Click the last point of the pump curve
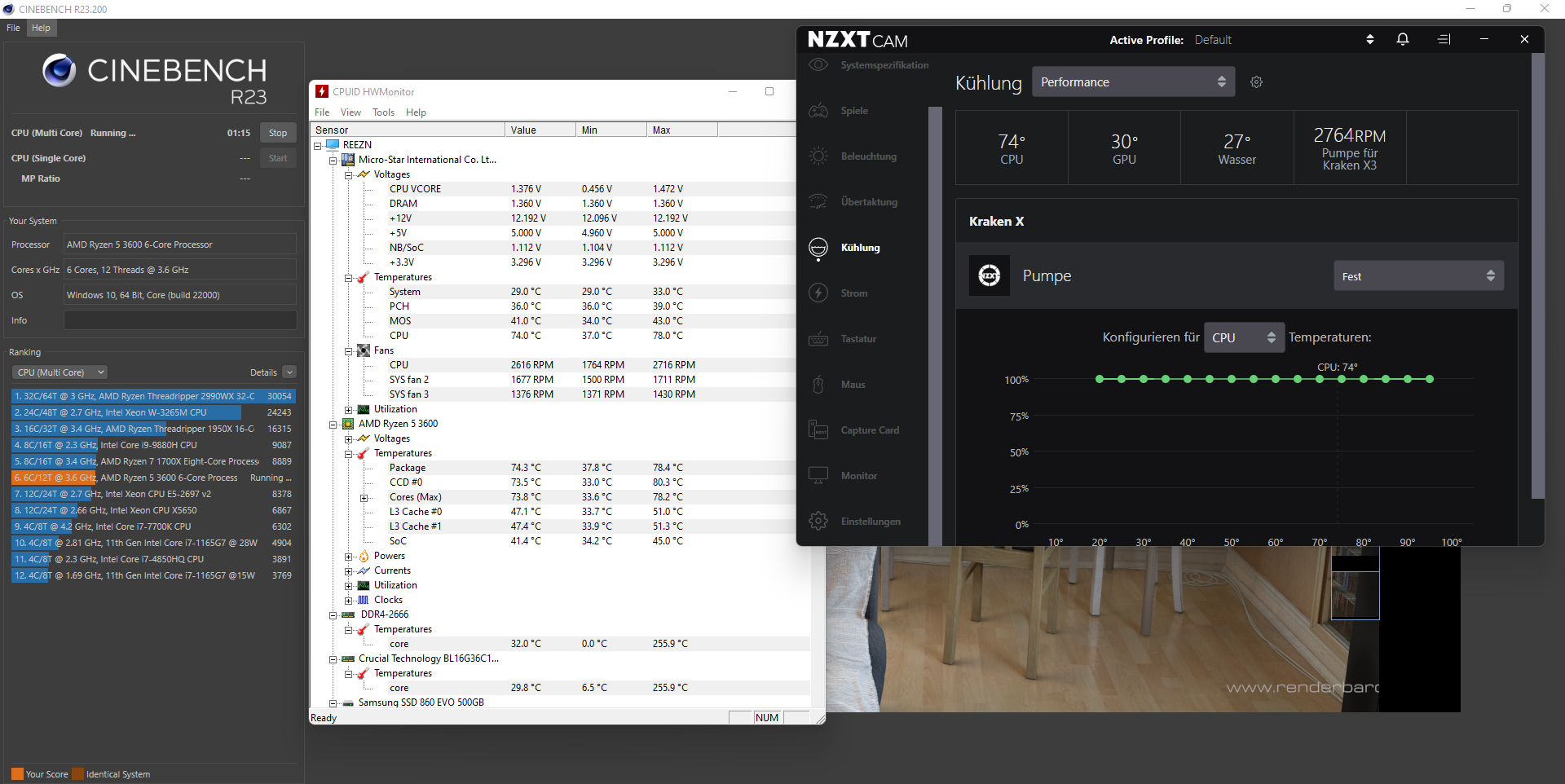The height and width of the screenshot is (784, 1565). click(1430, 379)
